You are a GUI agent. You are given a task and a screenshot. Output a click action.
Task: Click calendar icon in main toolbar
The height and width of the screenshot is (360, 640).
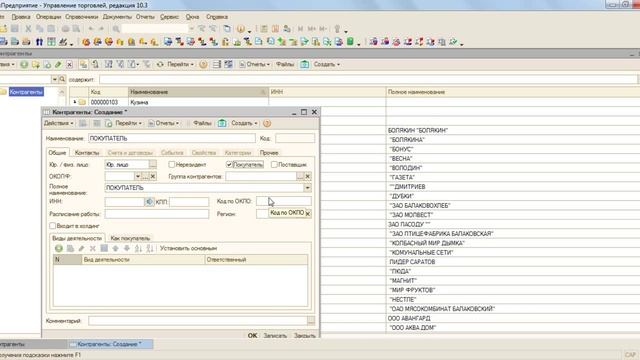tap(276, 29)
